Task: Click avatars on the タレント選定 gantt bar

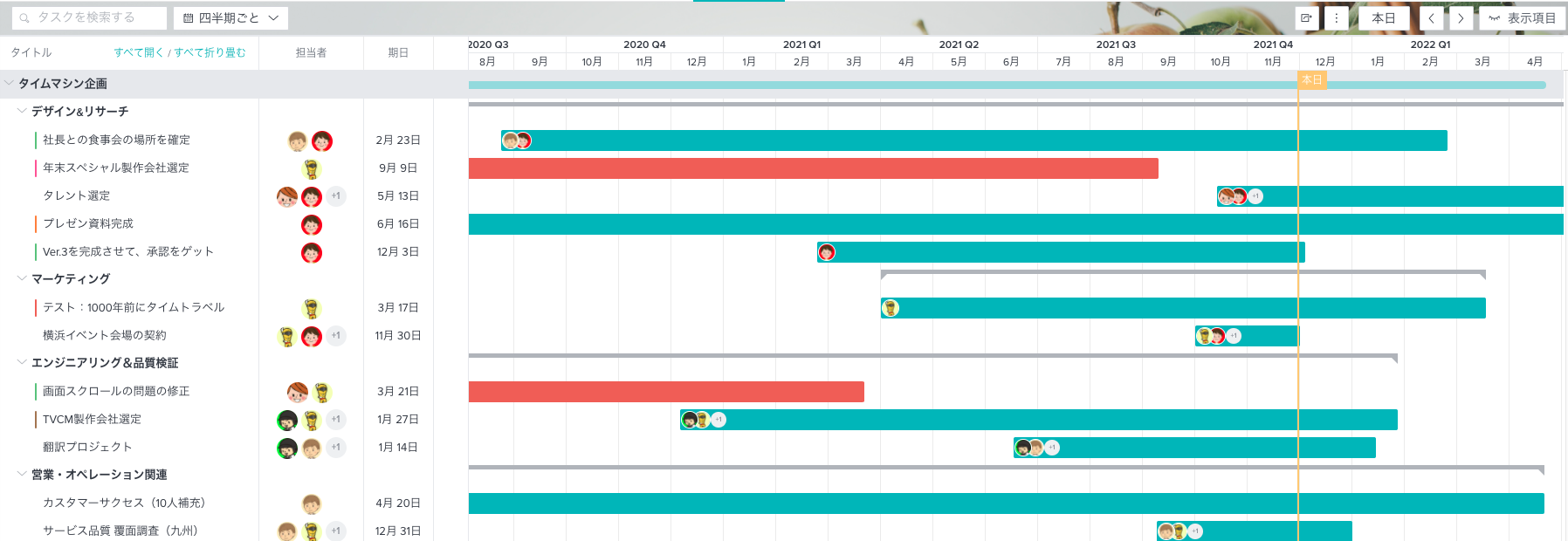Action: tap(1241, 196)
